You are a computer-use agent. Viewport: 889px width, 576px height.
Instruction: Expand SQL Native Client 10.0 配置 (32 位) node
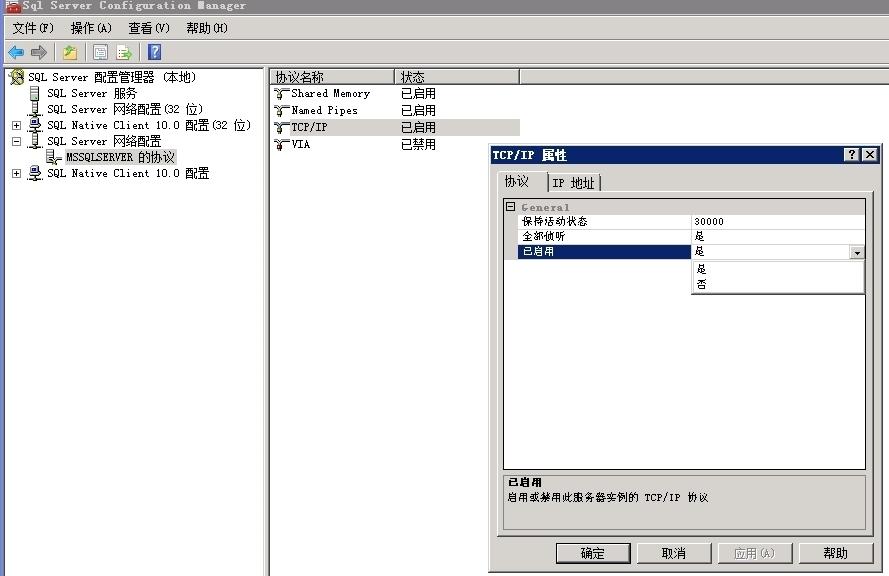pos(16,125)
